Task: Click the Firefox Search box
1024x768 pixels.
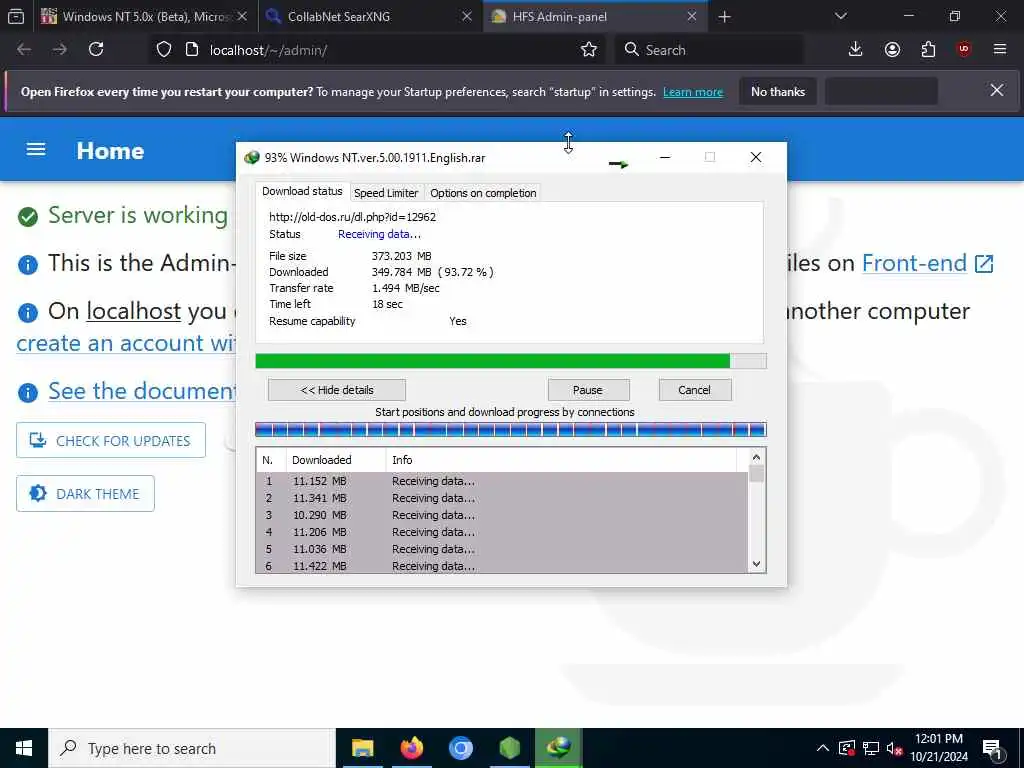Action: point(709,50)
